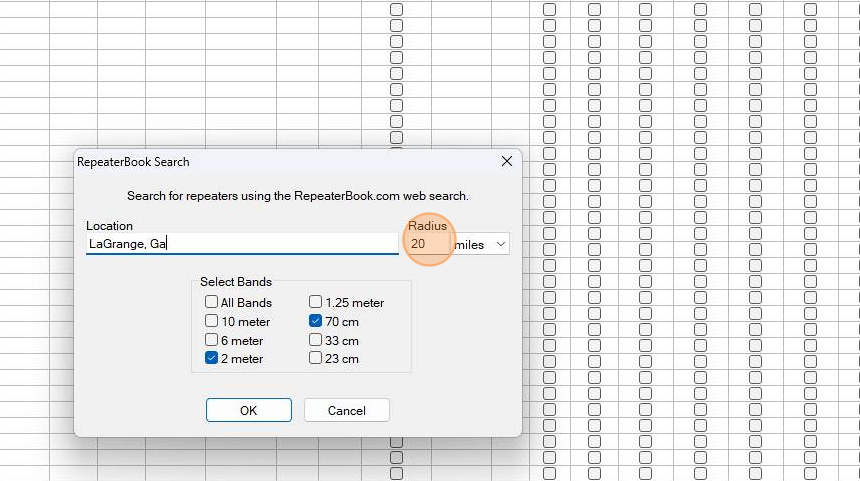Toggle the 33 cm band checkbox
860x481 pixels.
coord(315,340)
